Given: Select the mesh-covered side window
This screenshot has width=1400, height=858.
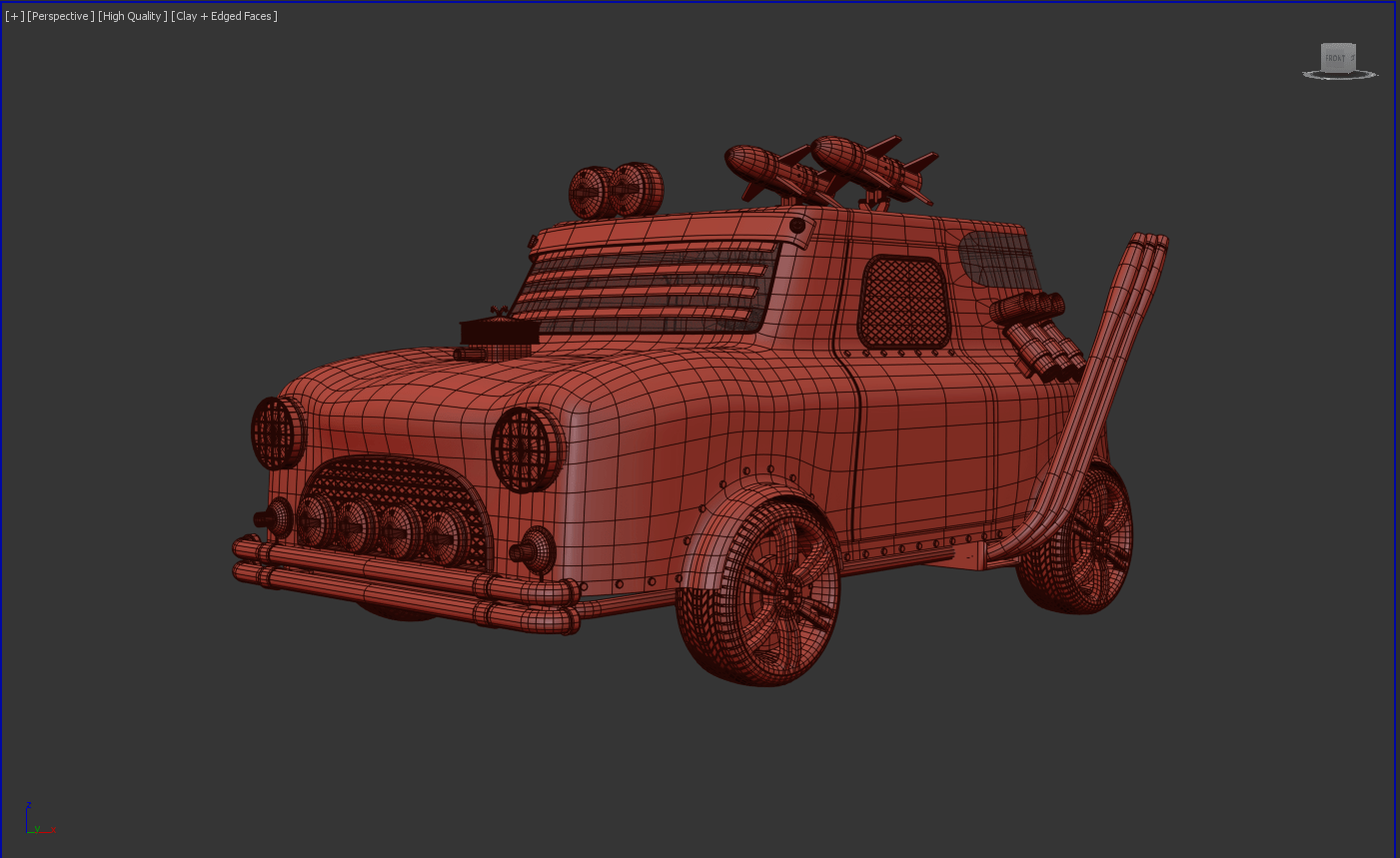Looking at the screenshot, I should click(903, 301).
